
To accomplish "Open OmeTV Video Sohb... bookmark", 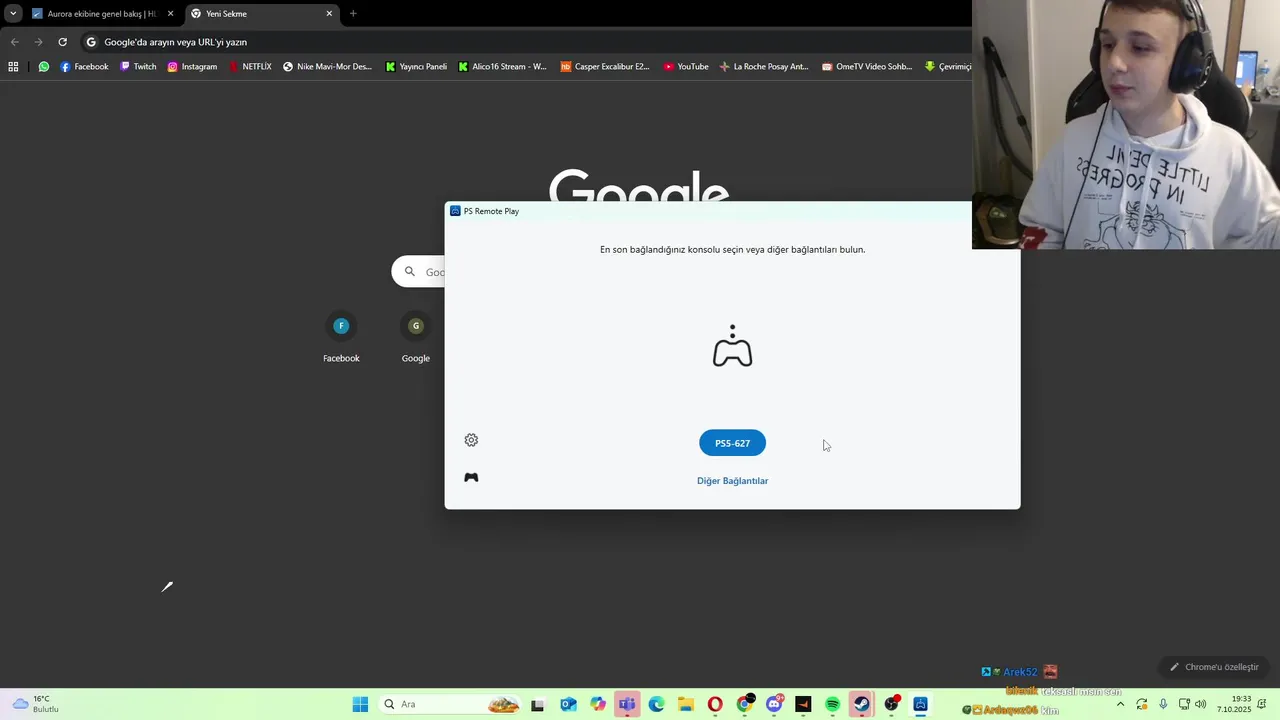I will 867,67.
